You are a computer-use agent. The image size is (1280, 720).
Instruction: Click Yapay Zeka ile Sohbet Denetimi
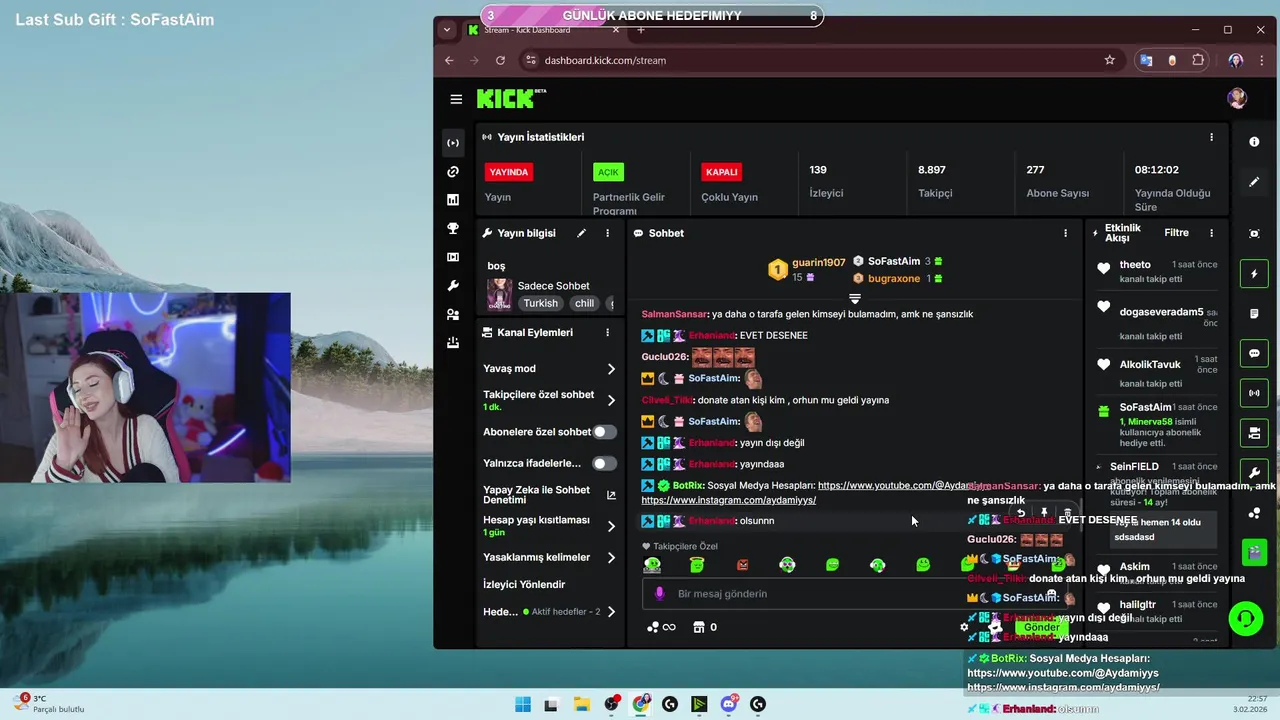[536, 495]
